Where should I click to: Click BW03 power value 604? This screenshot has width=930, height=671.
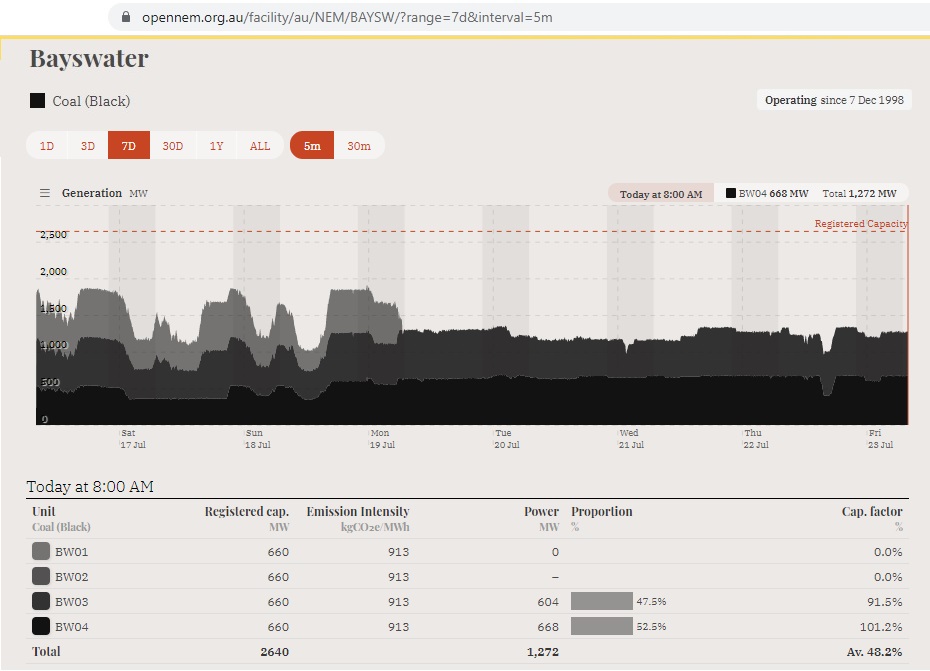(x=548, y=602)
